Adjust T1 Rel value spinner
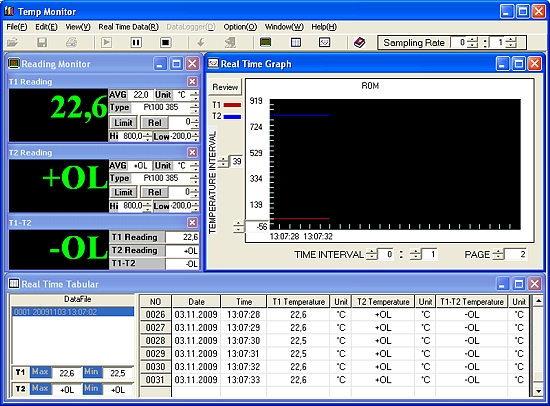 195,122
